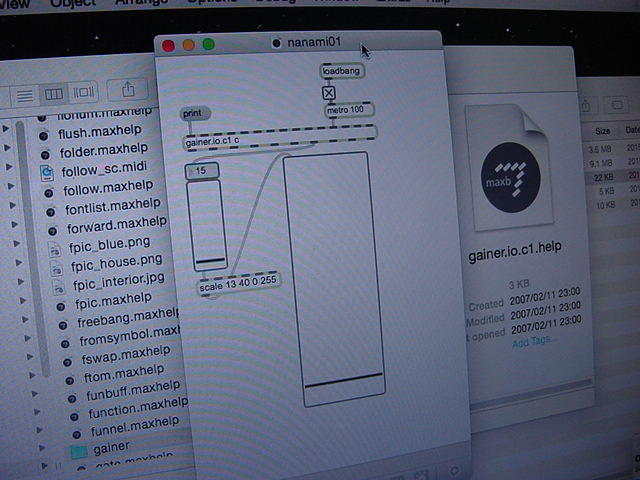Click the fpic.maxhelp file icon
The width and height of the screenshot is (640, 480).
[61, 307]
